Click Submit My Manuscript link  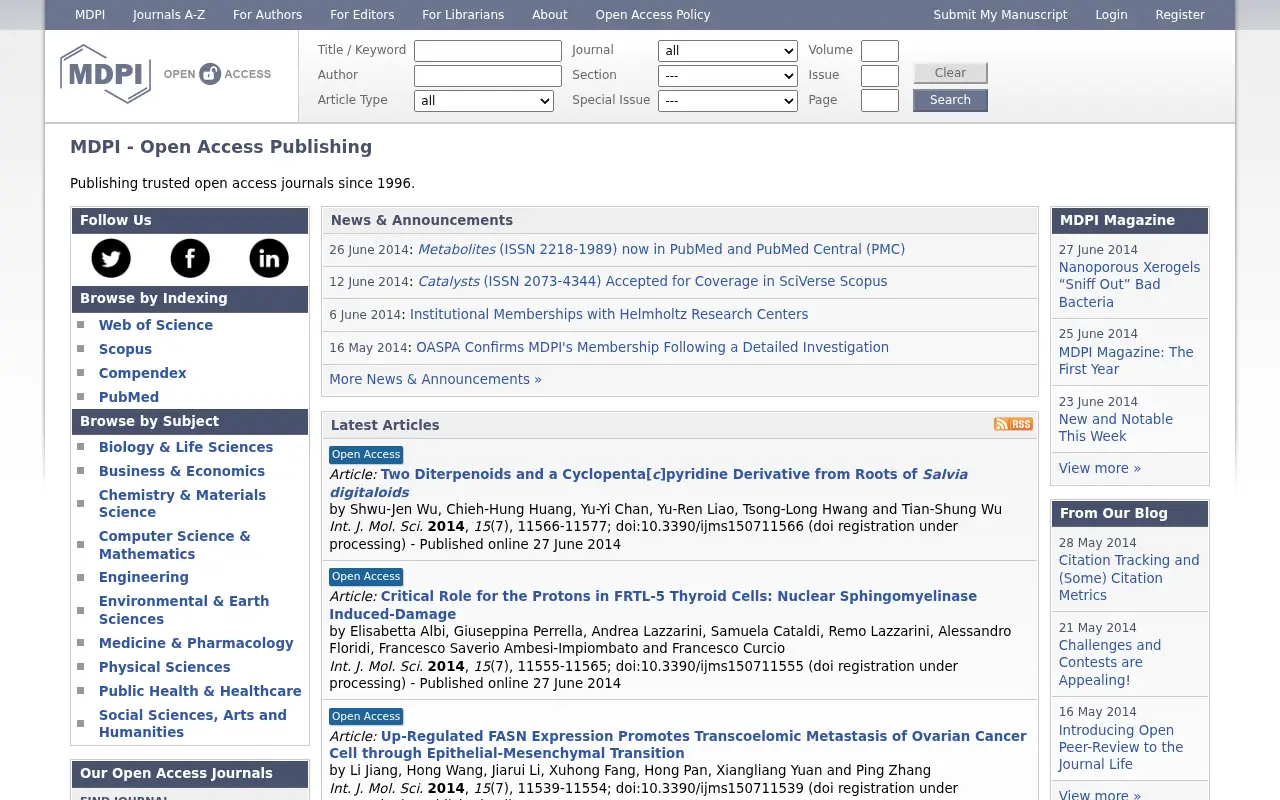pyautogui.click(x=1000, y=15)
